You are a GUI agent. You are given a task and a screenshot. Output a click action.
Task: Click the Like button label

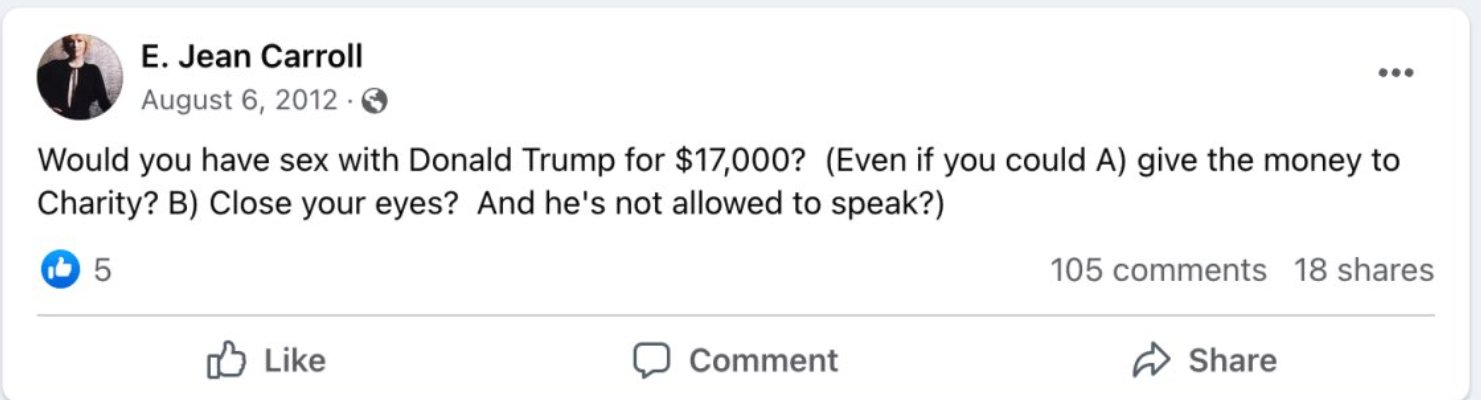coord(295,360)
